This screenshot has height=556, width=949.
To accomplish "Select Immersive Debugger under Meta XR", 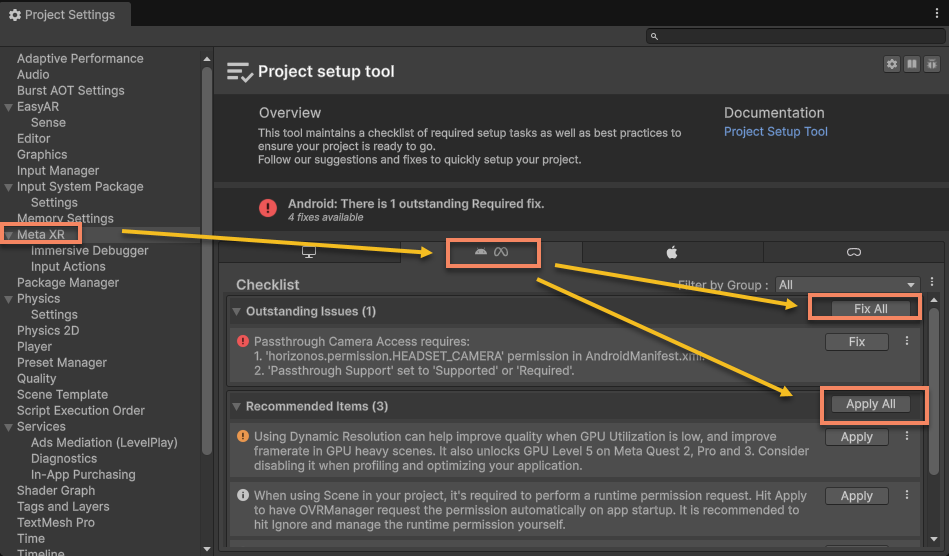I will [x=90, y=250].
